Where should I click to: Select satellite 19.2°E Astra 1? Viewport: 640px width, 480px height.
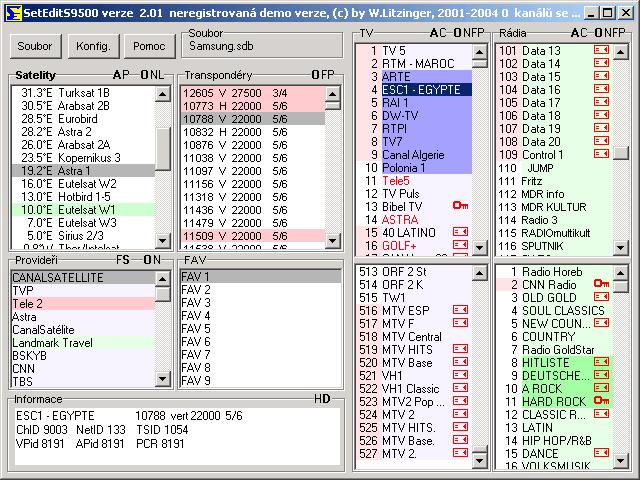click(x=83, y=171)
